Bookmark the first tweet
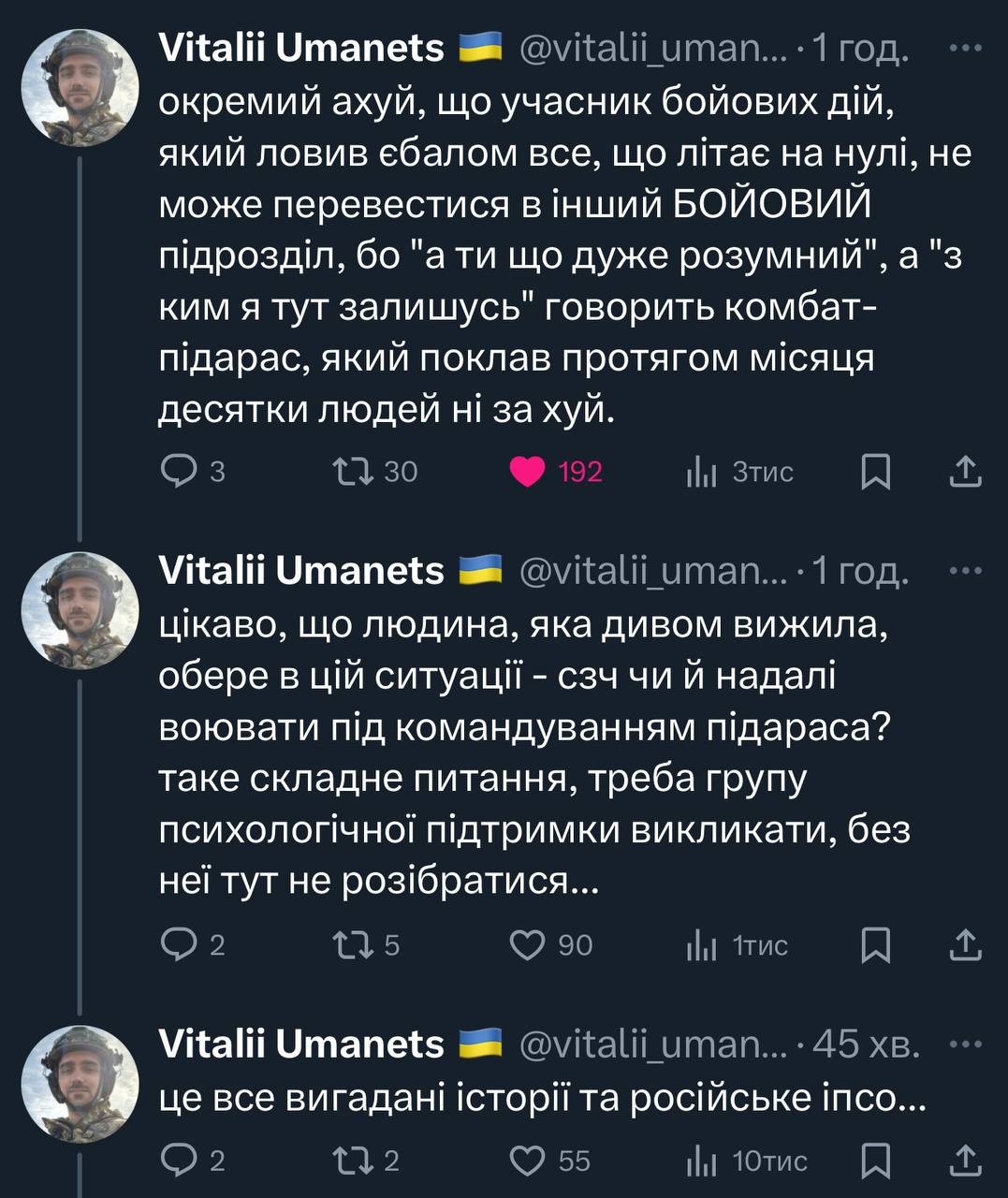This screenshot has height=1198, width=1008. [x=875, y=472]
